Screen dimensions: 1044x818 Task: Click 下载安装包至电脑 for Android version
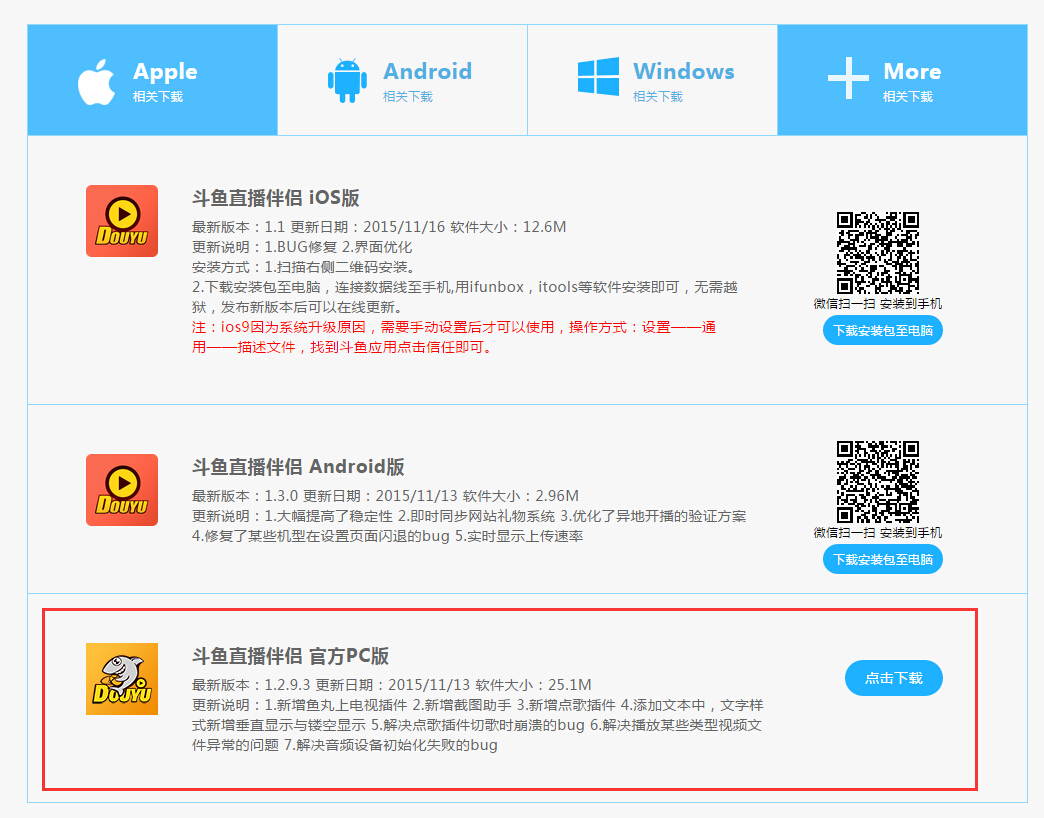point(882,560)
